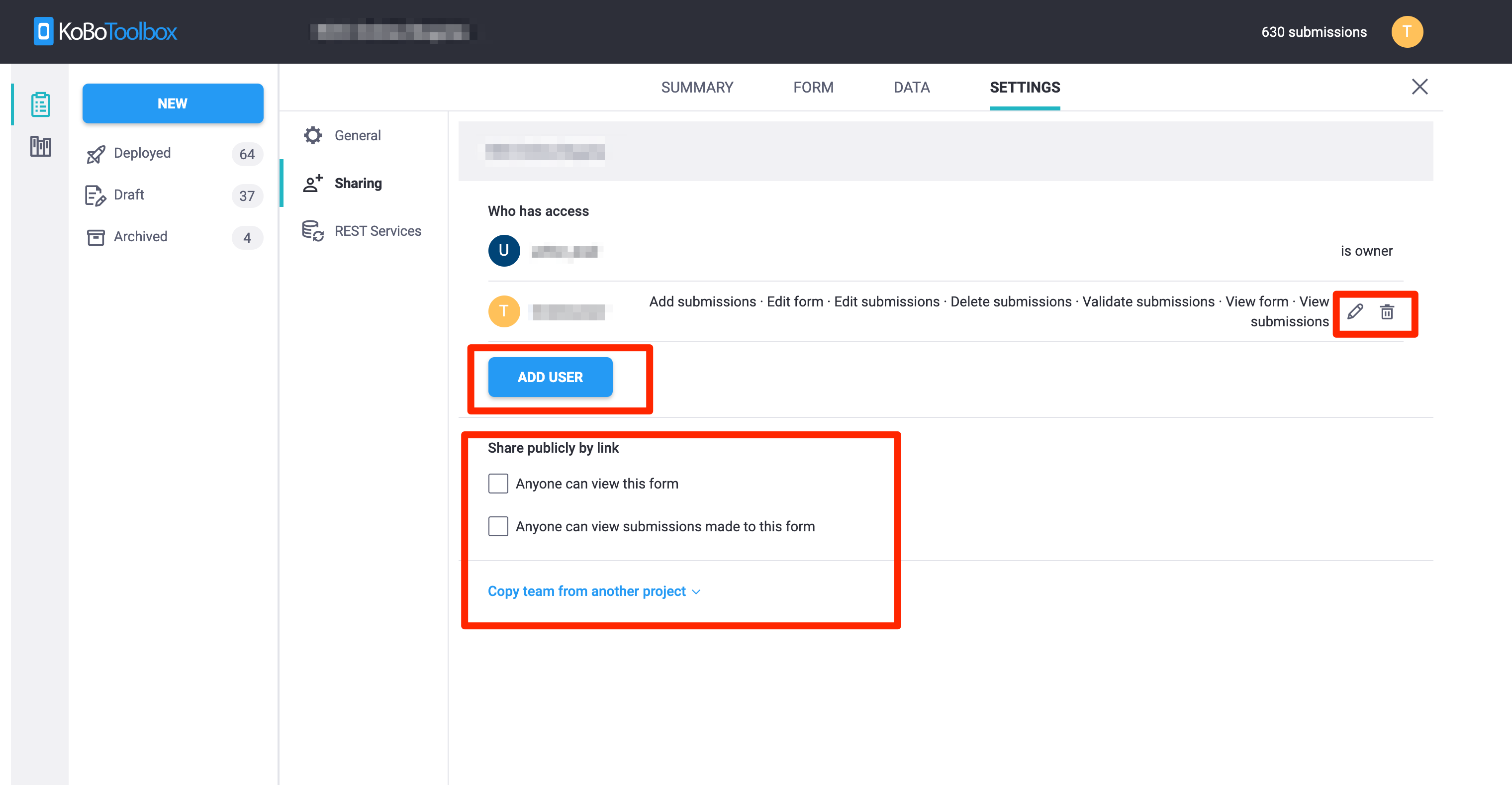Check 'Anyone can view submissions made to this form'
Image resolution: width=1512 pixels, height=785 pixels.
coord(498,526)
